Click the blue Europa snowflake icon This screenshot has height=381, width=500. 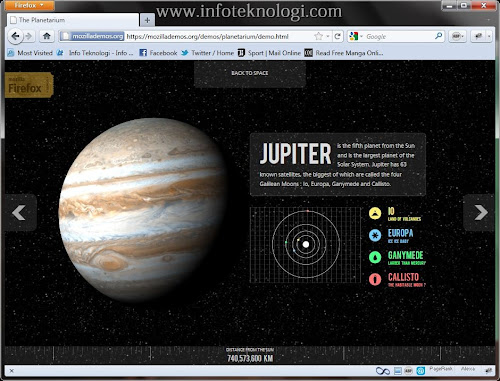[x=375, y=235]
